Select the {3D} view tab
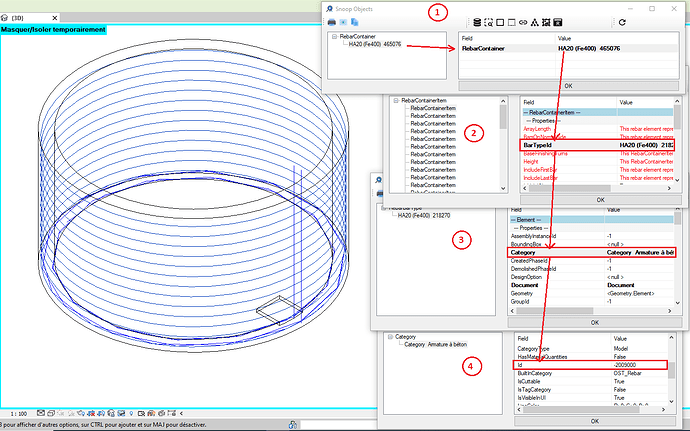Image resolution: width=690 pixels, height=431 pixels. (x=18, y=18)
